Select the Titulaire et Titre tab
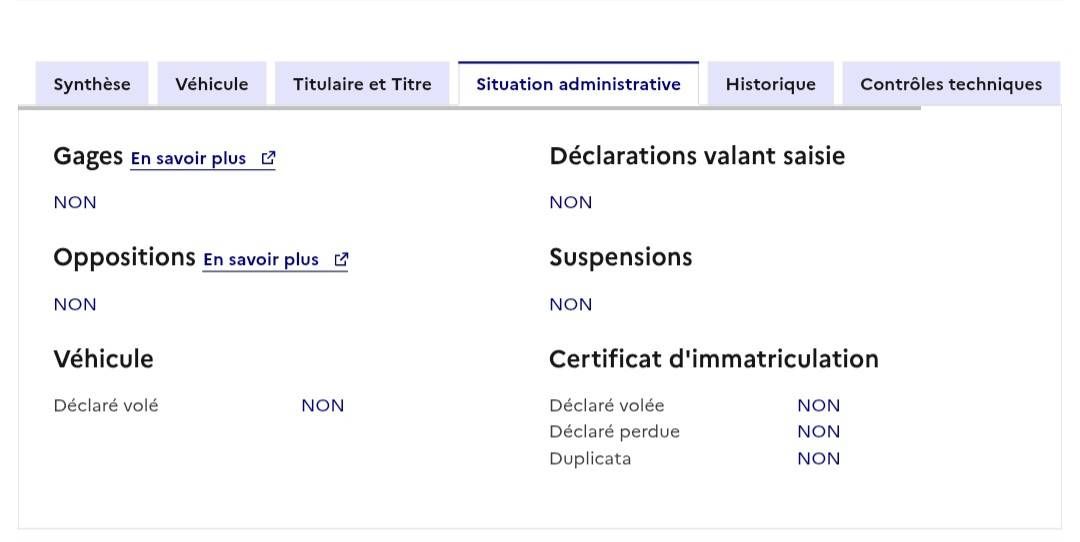 point(362,84)
